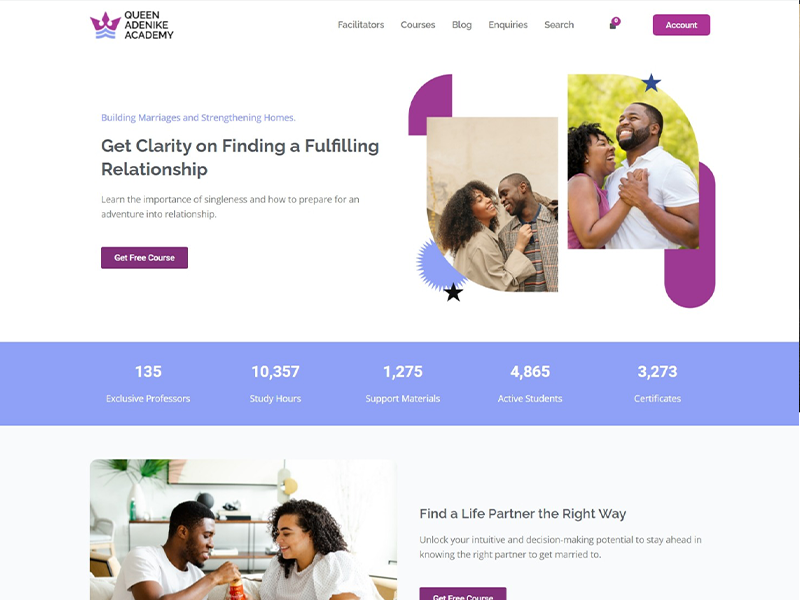
Task: Click the cart item count badge
Action: 616,21
